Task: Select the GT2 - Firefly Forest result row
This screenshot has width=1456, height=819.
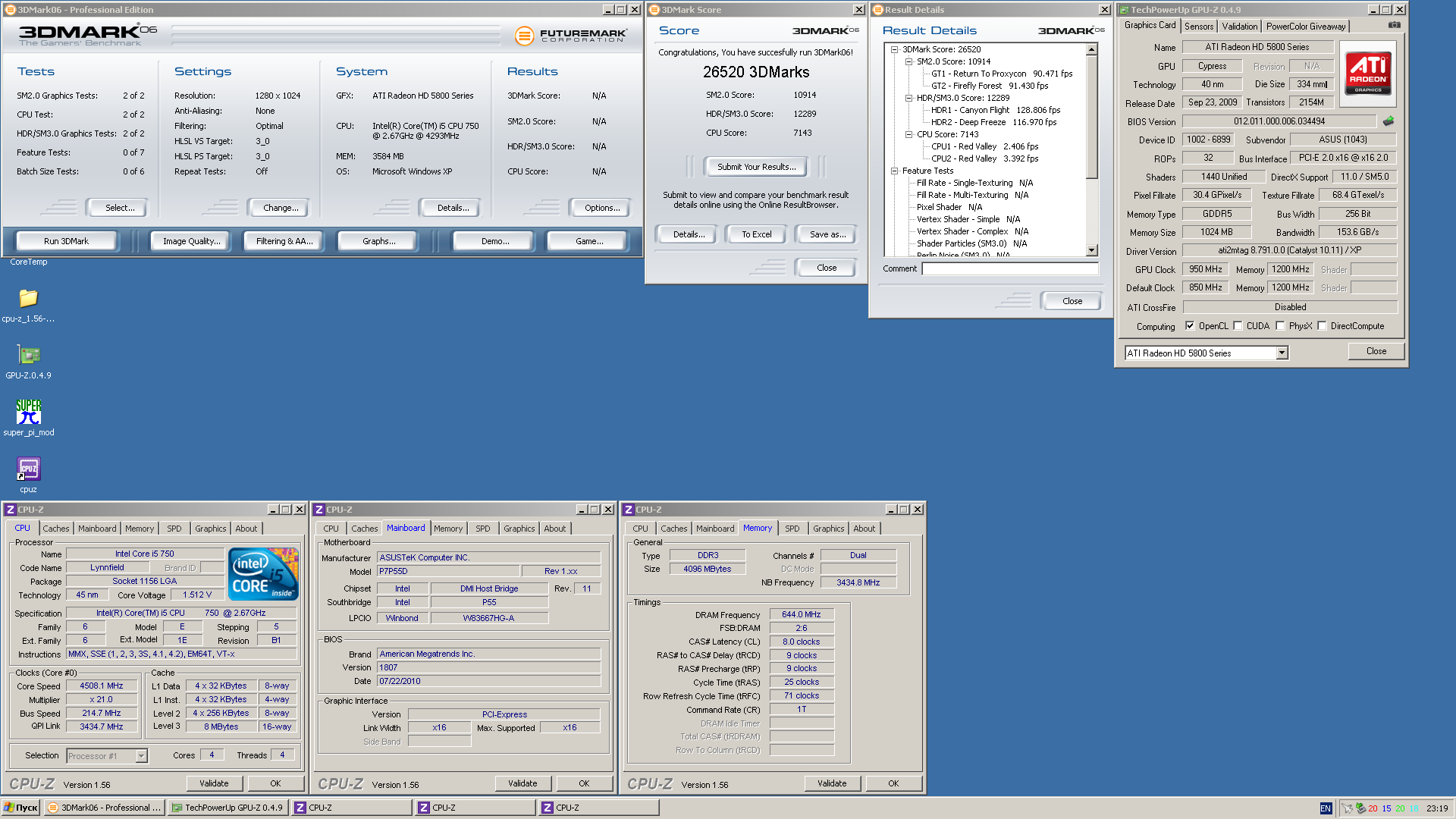Action: coord(989,86)
